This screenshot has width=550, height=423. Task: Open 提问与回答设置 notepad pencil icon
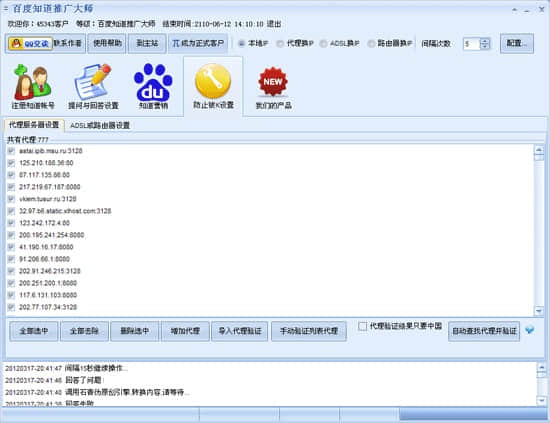point(93,87)
